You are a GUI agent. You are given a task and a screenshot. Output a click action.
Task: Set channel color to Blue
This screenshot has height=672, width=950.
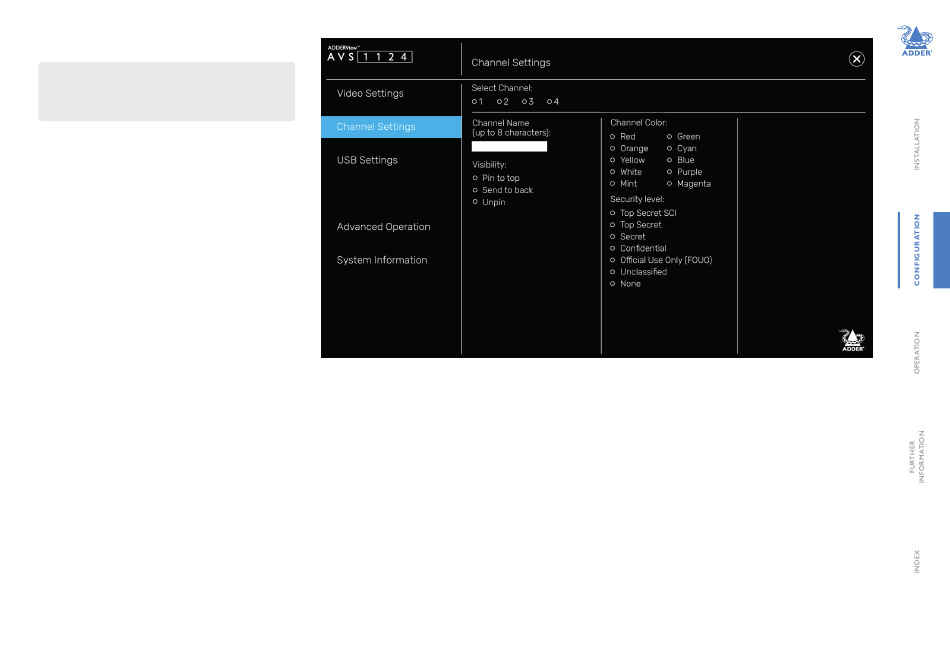pyautogui.click(x=669, y=160)
